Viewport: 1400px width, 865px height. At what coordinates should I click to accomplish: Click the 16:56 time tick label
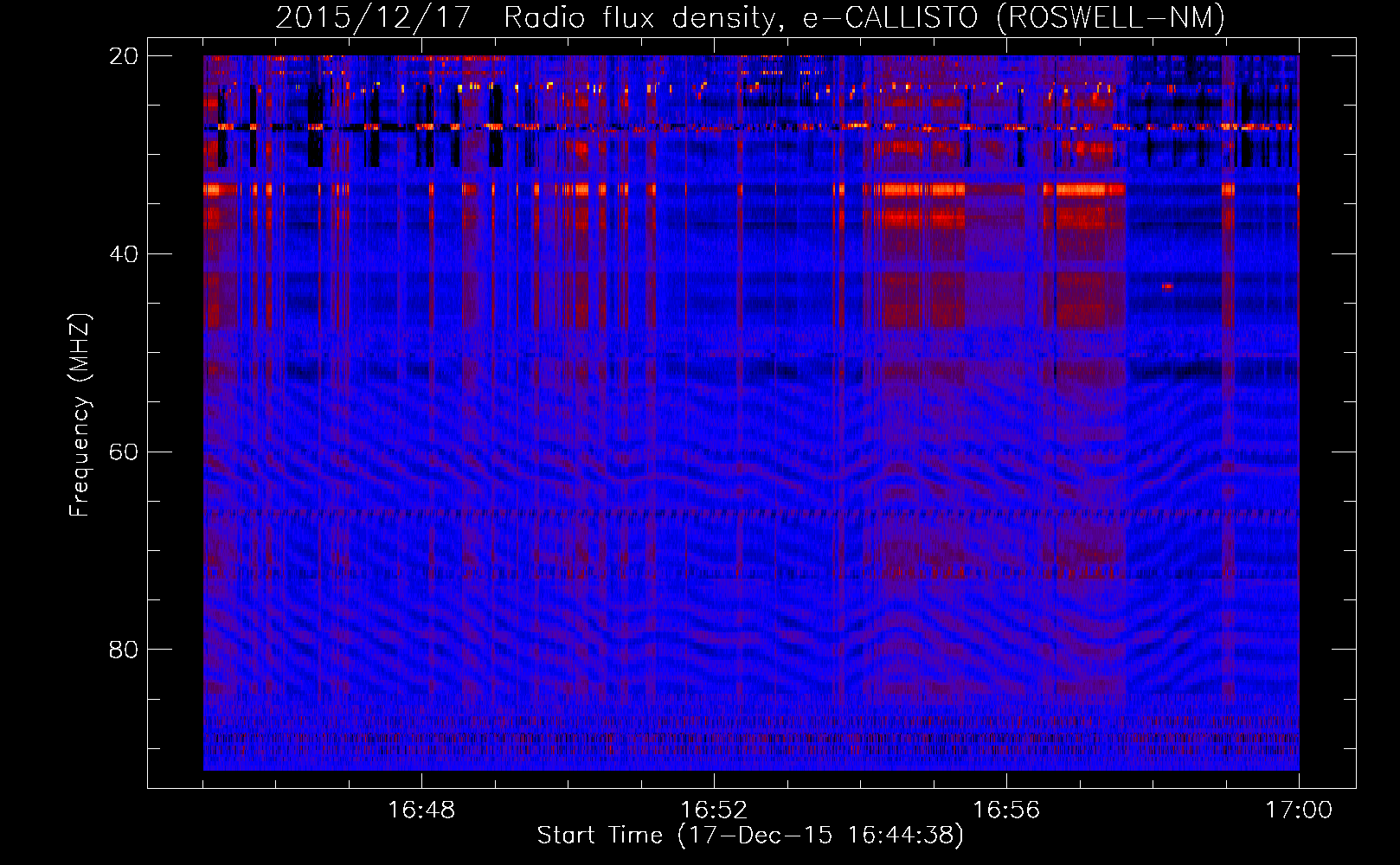coord(1006,811)
